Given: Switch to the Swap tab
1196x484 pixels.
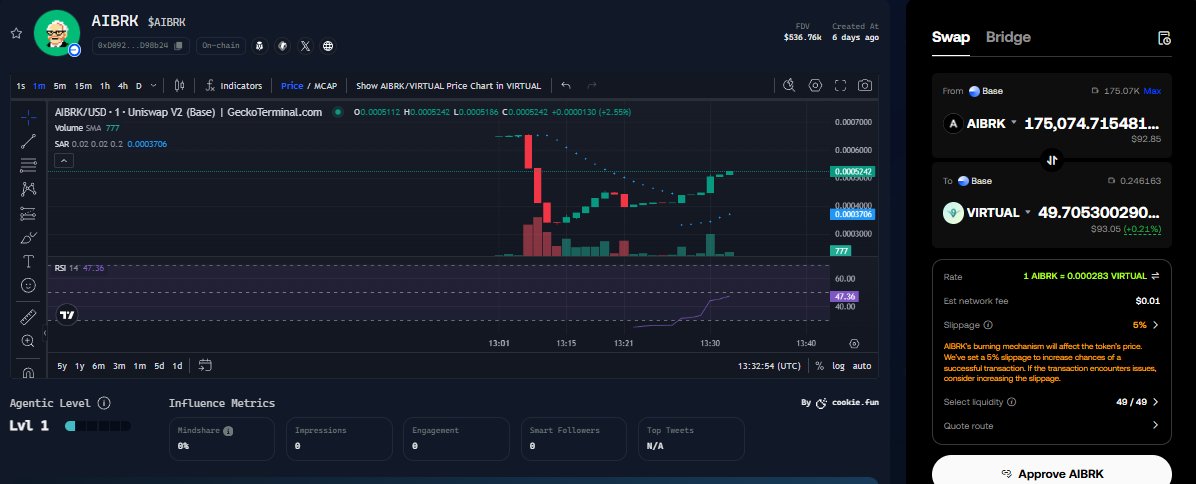Looking at the screenshot, I should pyautogui.click(x=950, y=37).
